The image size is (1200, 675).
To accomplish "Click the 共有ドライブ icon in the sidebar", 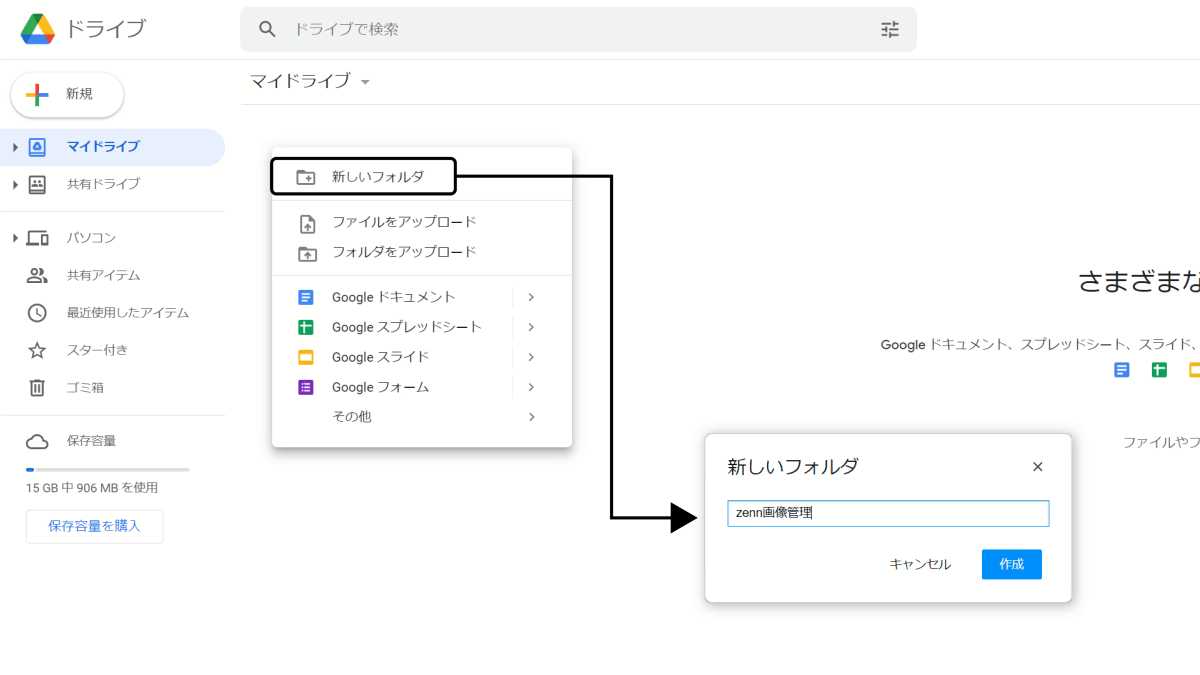I will coord(37,184).
